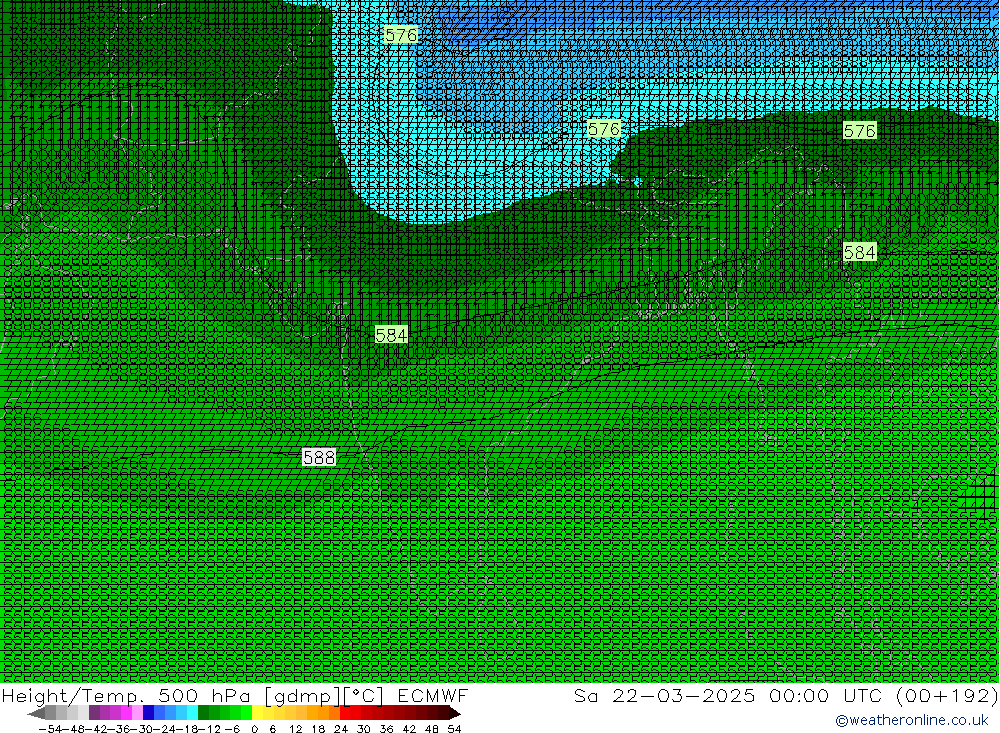Click the 36 legend scale value
Image resolution: width=1000 pixels, height=733 pixels.
(386, 729)
